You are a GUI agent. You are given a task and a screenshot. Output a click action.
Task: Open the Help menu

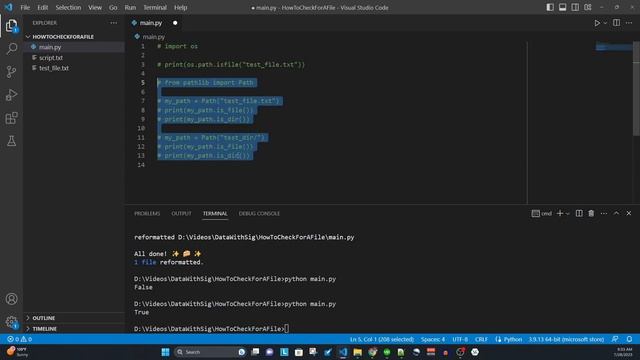180,7
